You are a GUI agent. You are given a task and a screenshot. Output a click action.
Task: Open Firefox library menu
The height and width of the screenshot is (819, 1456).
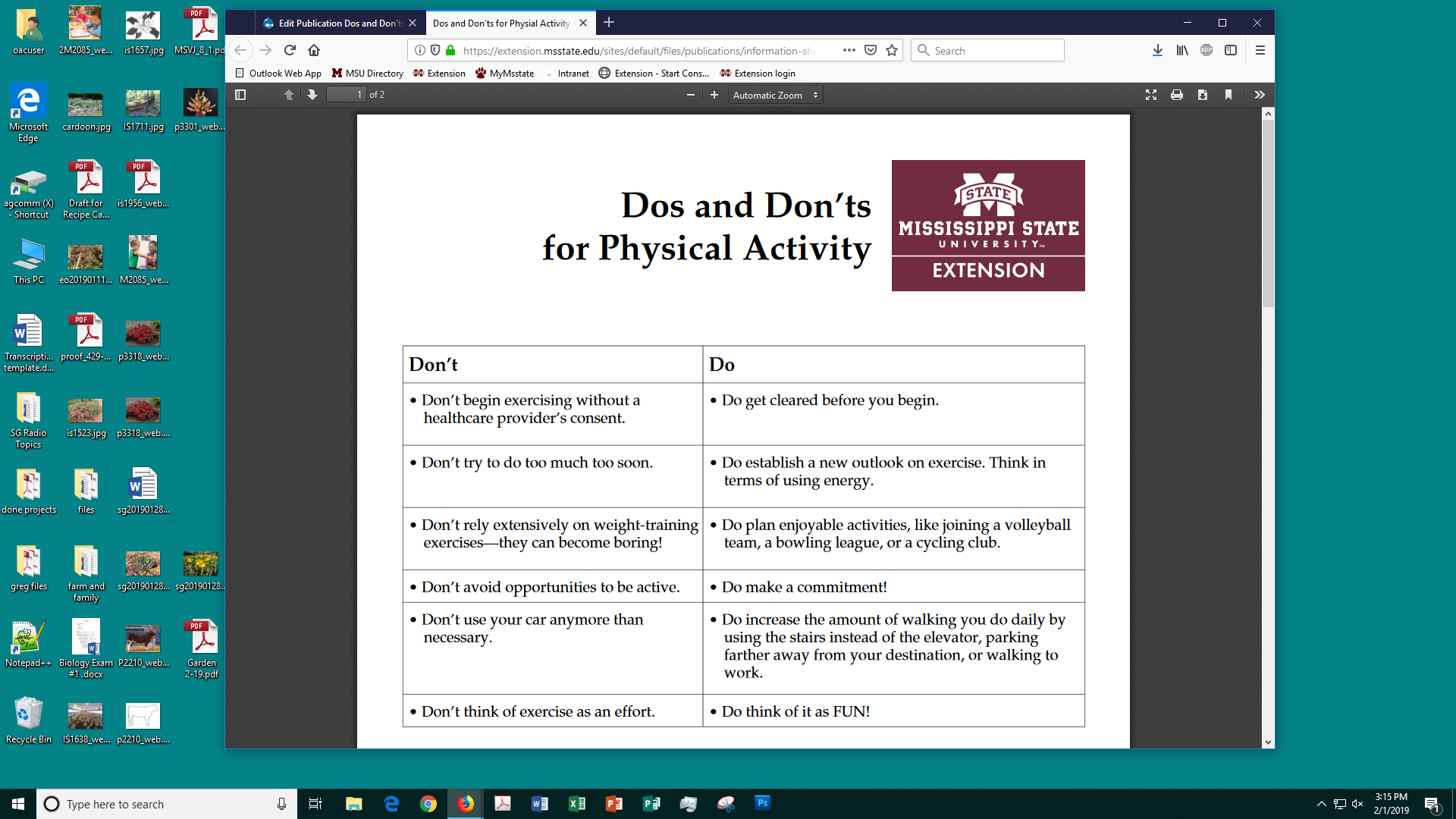(1182, 50)
